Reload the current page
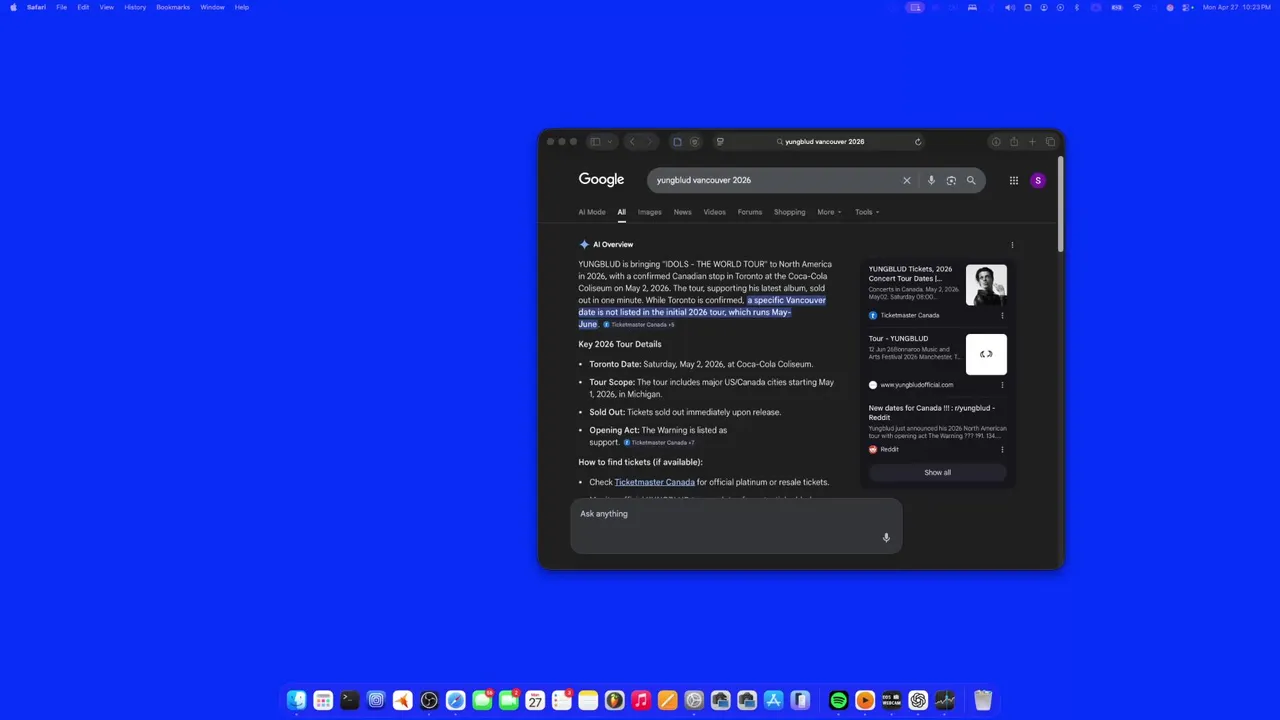Screen dimensions: 1280x720 click(x=918, y=142)
